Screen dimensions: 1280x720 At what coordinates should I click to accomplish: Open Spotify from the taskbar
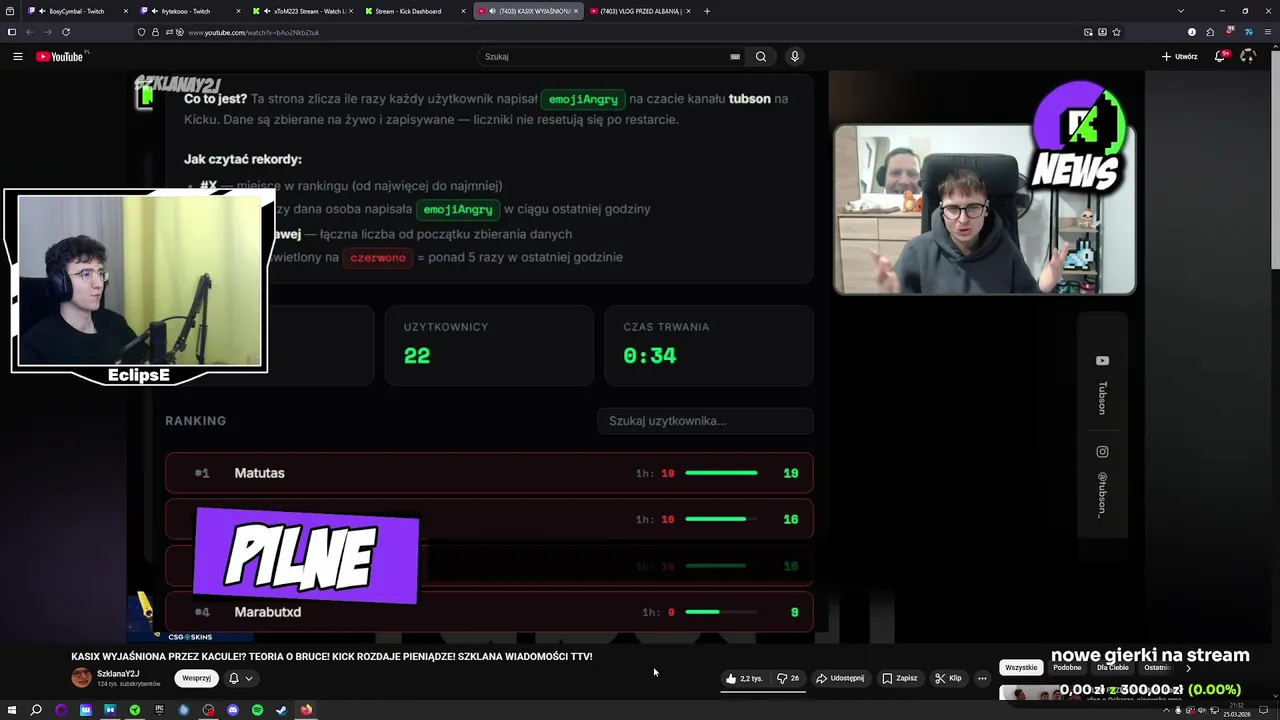257,710
